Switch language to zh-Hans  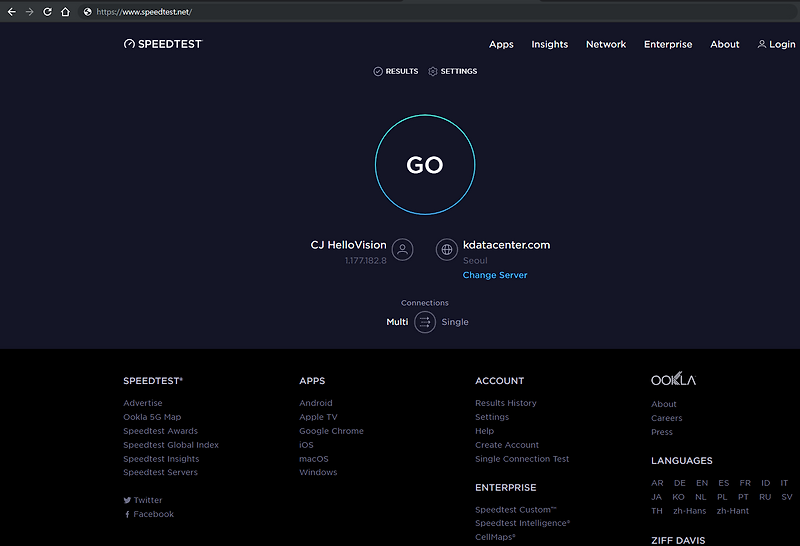pyautogui.click(x=690, y=511)
